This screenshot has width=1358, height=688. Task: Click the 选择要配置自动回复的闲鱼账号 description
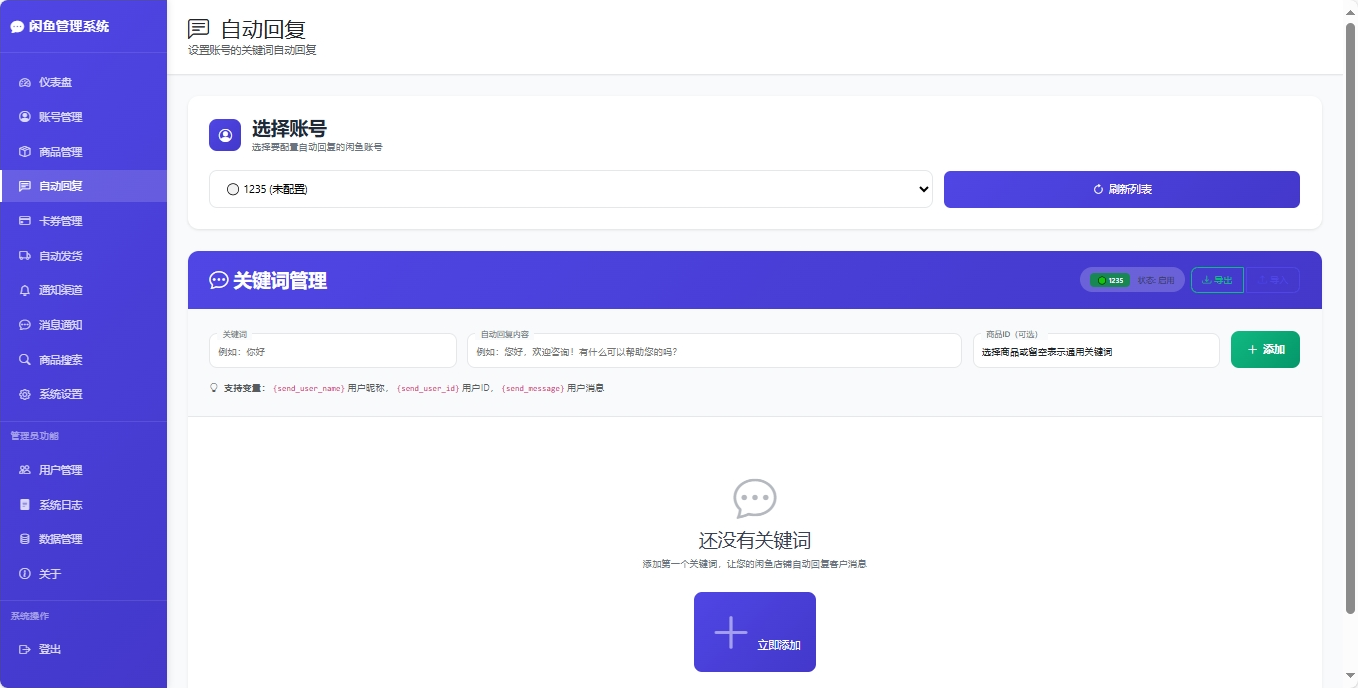pos(317,147)
